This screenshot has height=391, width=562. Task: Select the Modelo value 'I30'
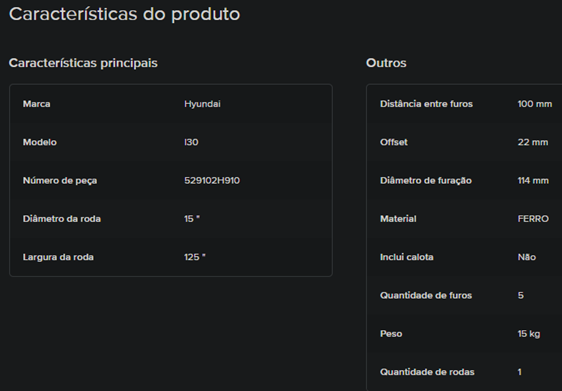click(x=191, y=142)
